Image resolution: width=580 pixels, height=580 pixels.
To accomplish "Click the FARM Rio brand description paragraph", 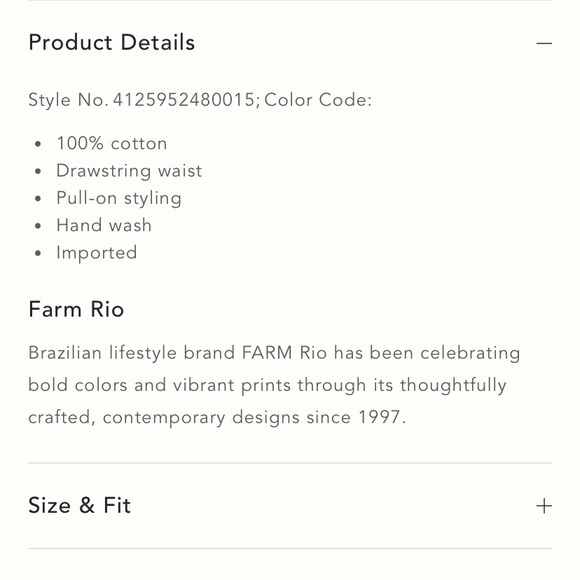I will tap(274, 385).
